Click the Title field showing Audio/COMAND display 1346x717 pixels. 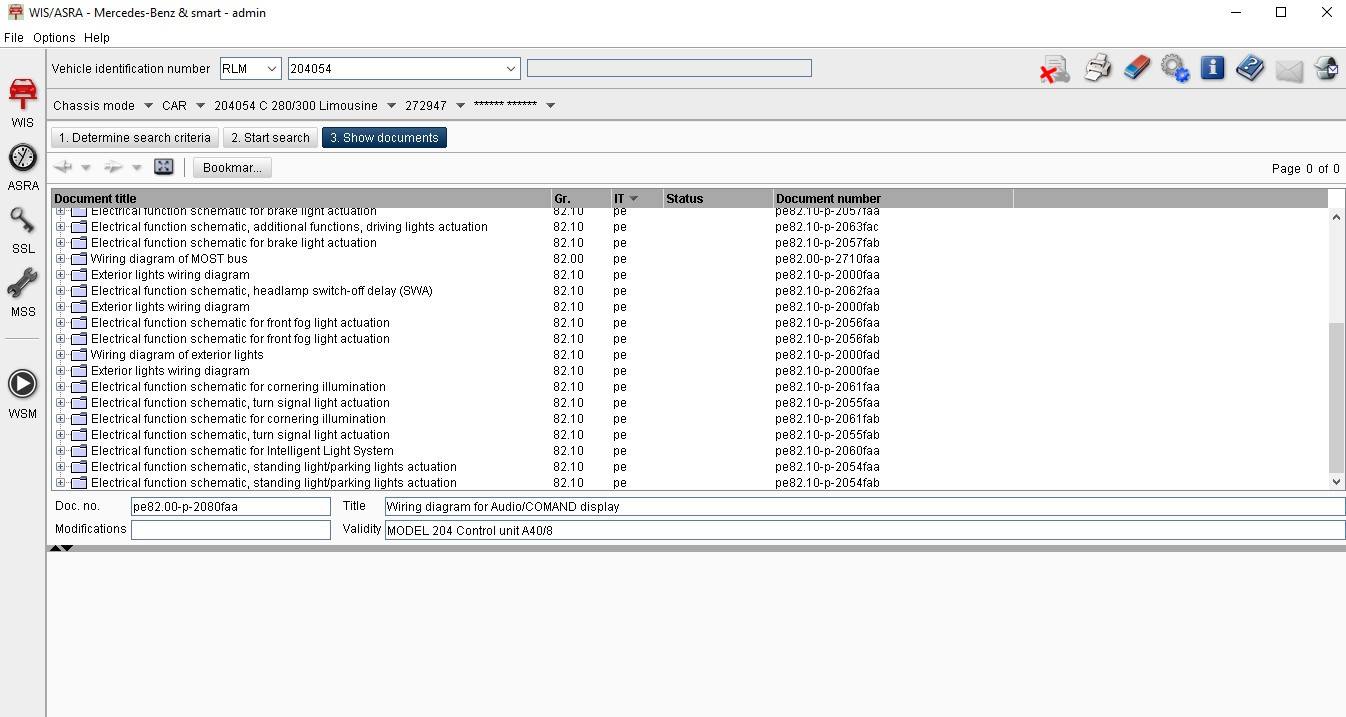click(x=865, y=507)
